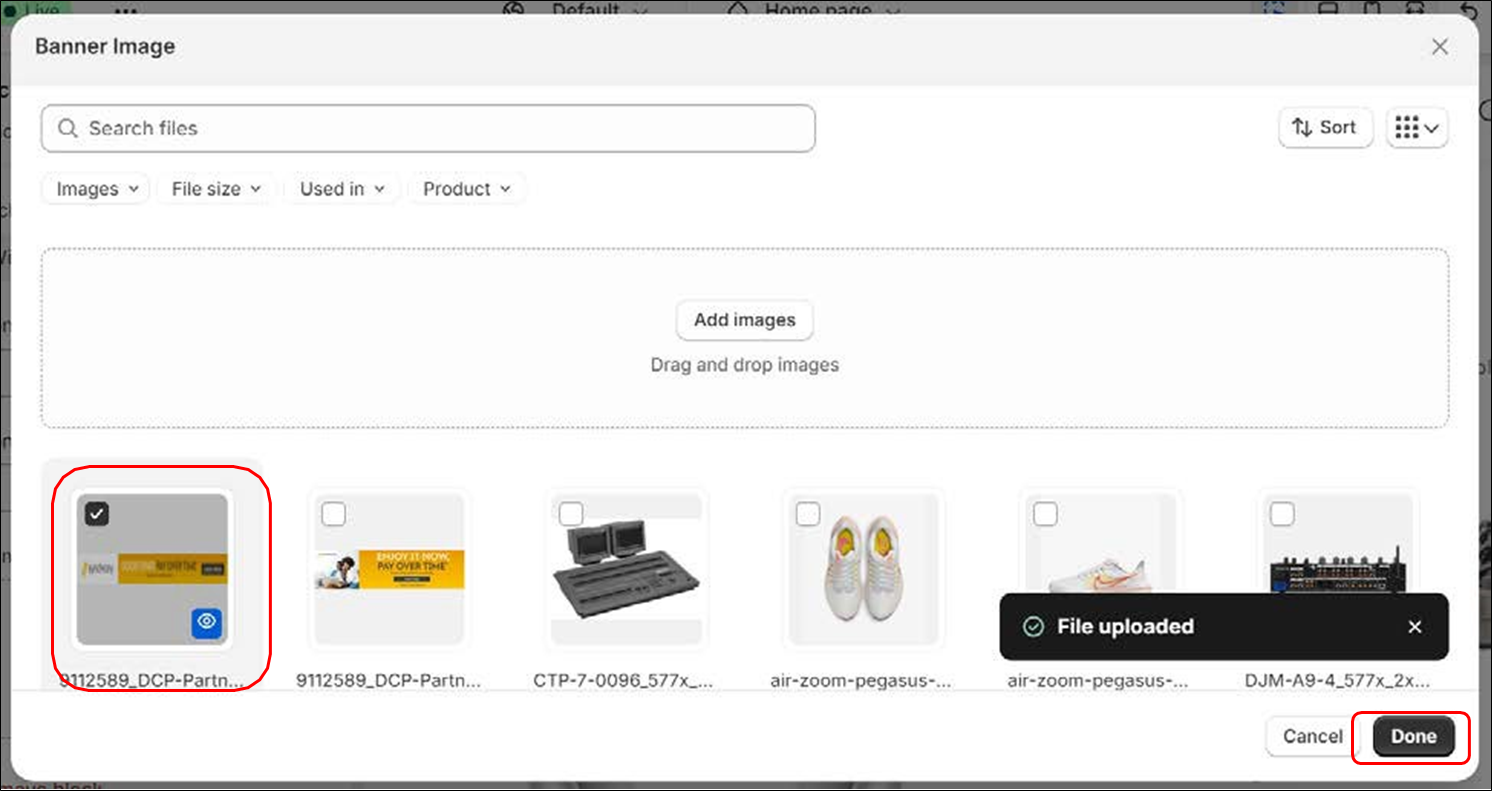This screenshot has height=791, width=1492.
Task: Click the second 9112589_DCP-Partn file name
Action: 389,680
